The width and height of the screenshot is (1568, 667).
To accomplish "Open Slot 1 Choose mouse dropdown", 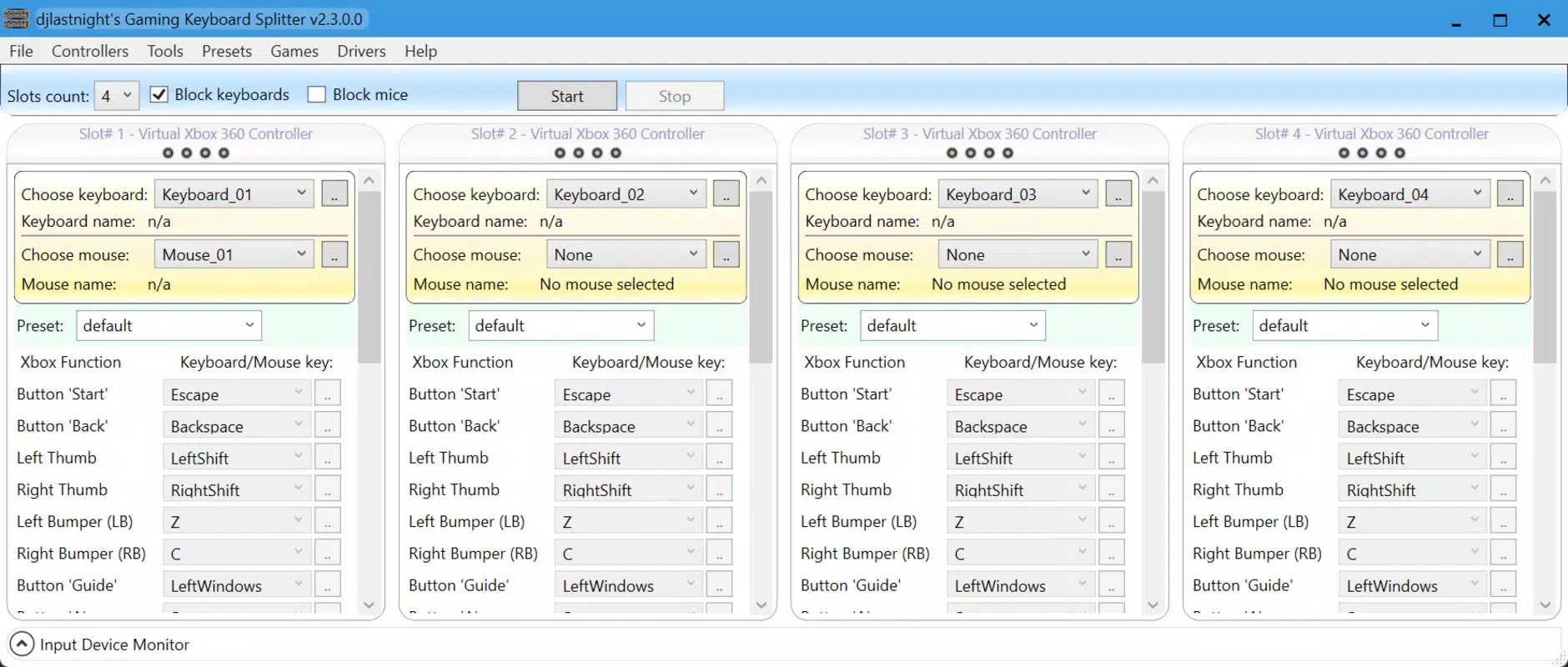I will click(234, 254).
